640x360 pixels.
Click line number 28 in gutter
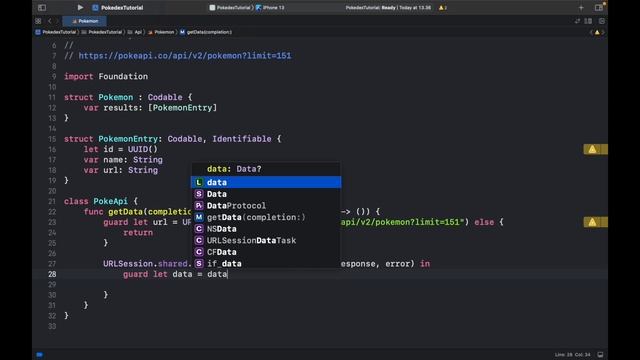(x=52, y=274)
